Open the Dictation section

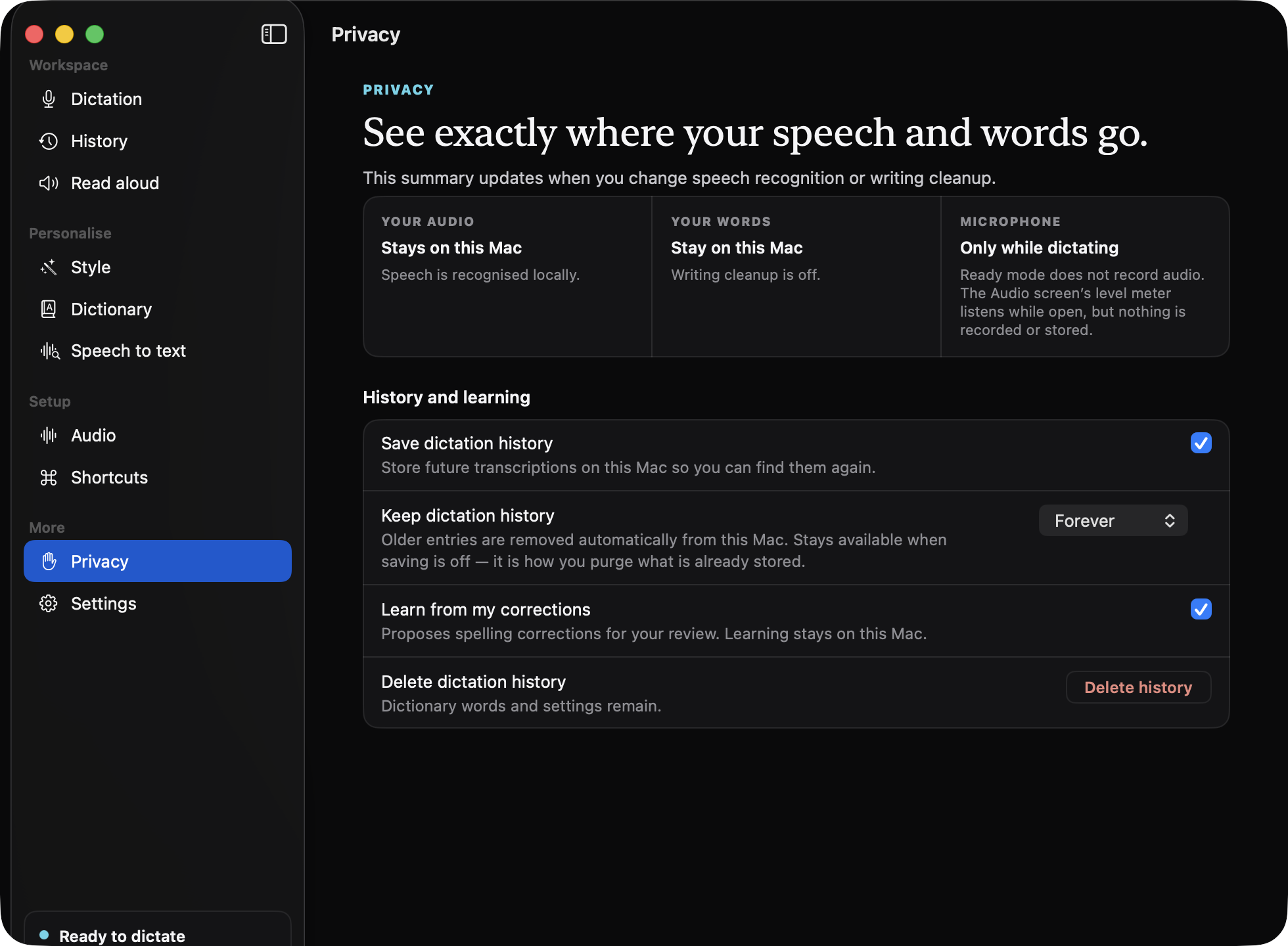pos(158,99)
